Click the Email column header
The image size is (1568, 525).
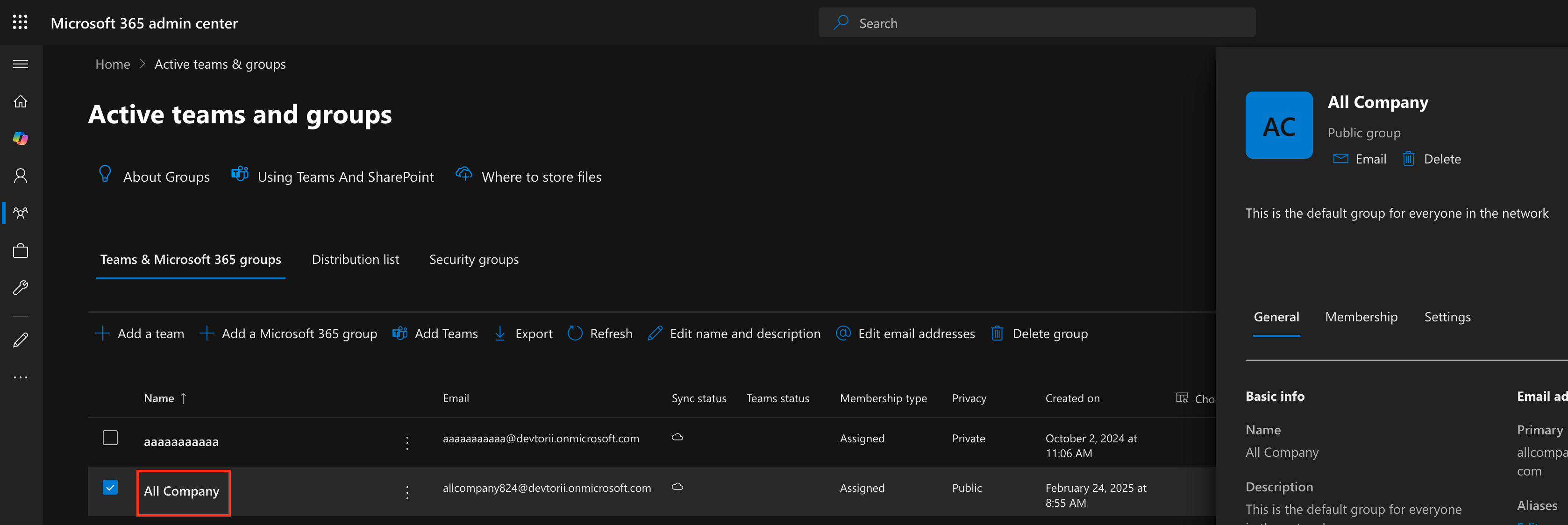click(x=455, y=398)
